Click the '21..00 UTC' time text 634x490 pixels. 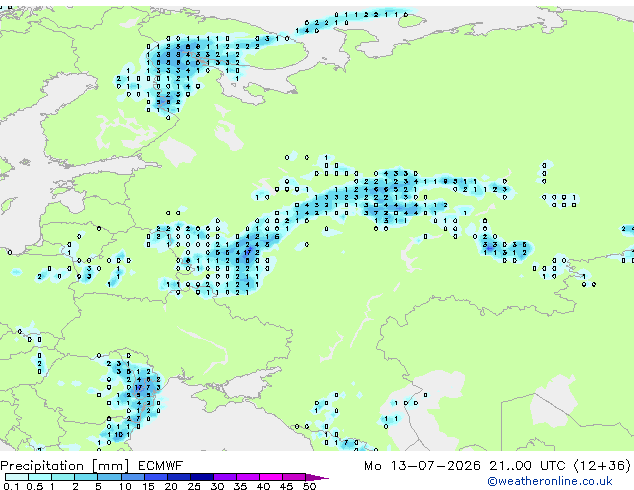[527, 466]
